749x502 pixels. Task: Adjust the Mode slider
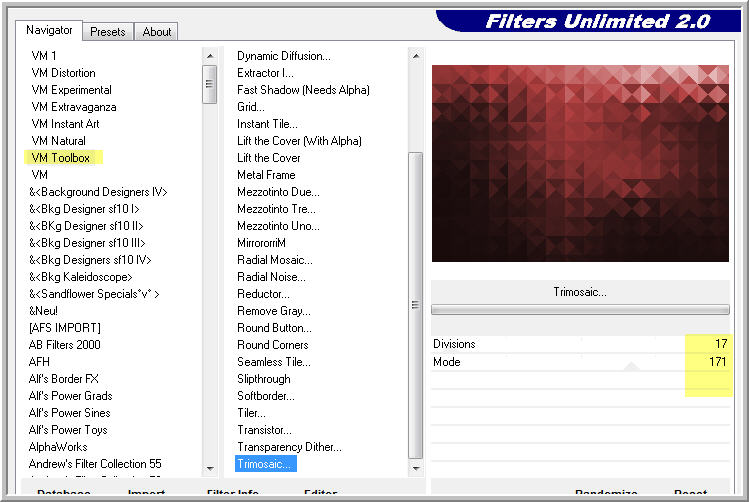tap(560, 362)
